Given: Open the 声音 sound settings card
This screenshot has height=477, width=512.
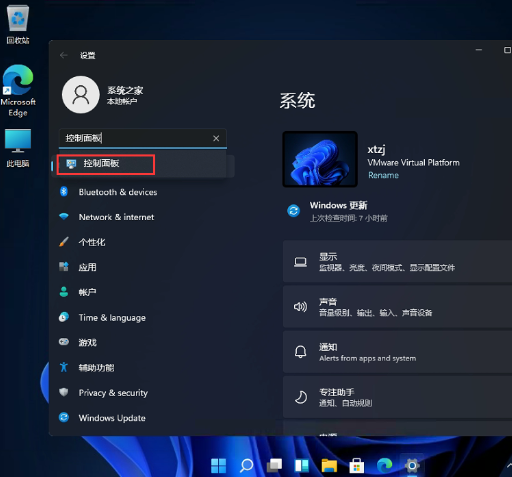Looking at the screenshot, I should pyautogui.click(x=397, y=307).
